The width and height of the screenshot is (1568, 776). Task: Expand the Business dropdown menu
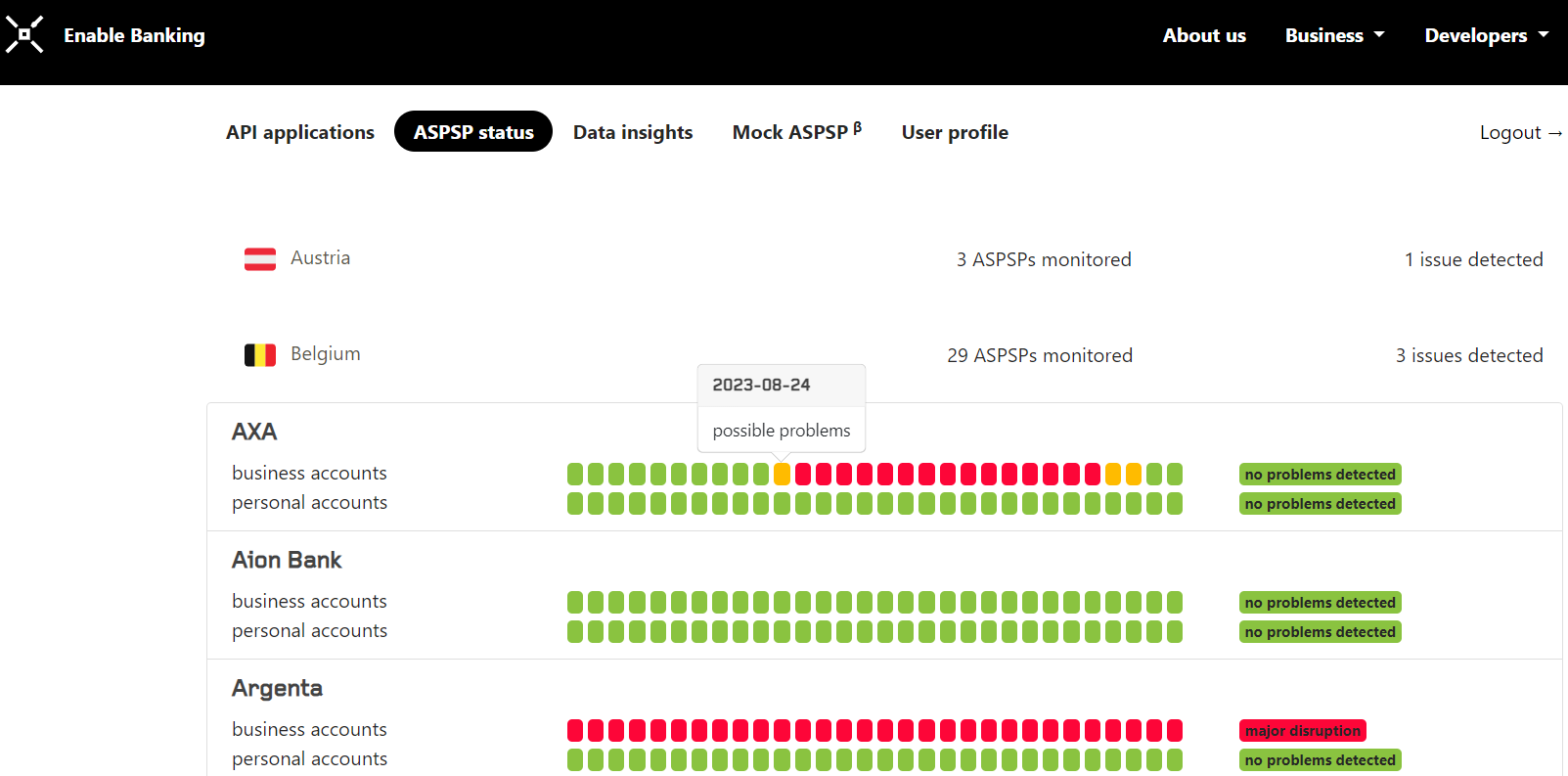pyautogui.click(x=1334, y=35)
